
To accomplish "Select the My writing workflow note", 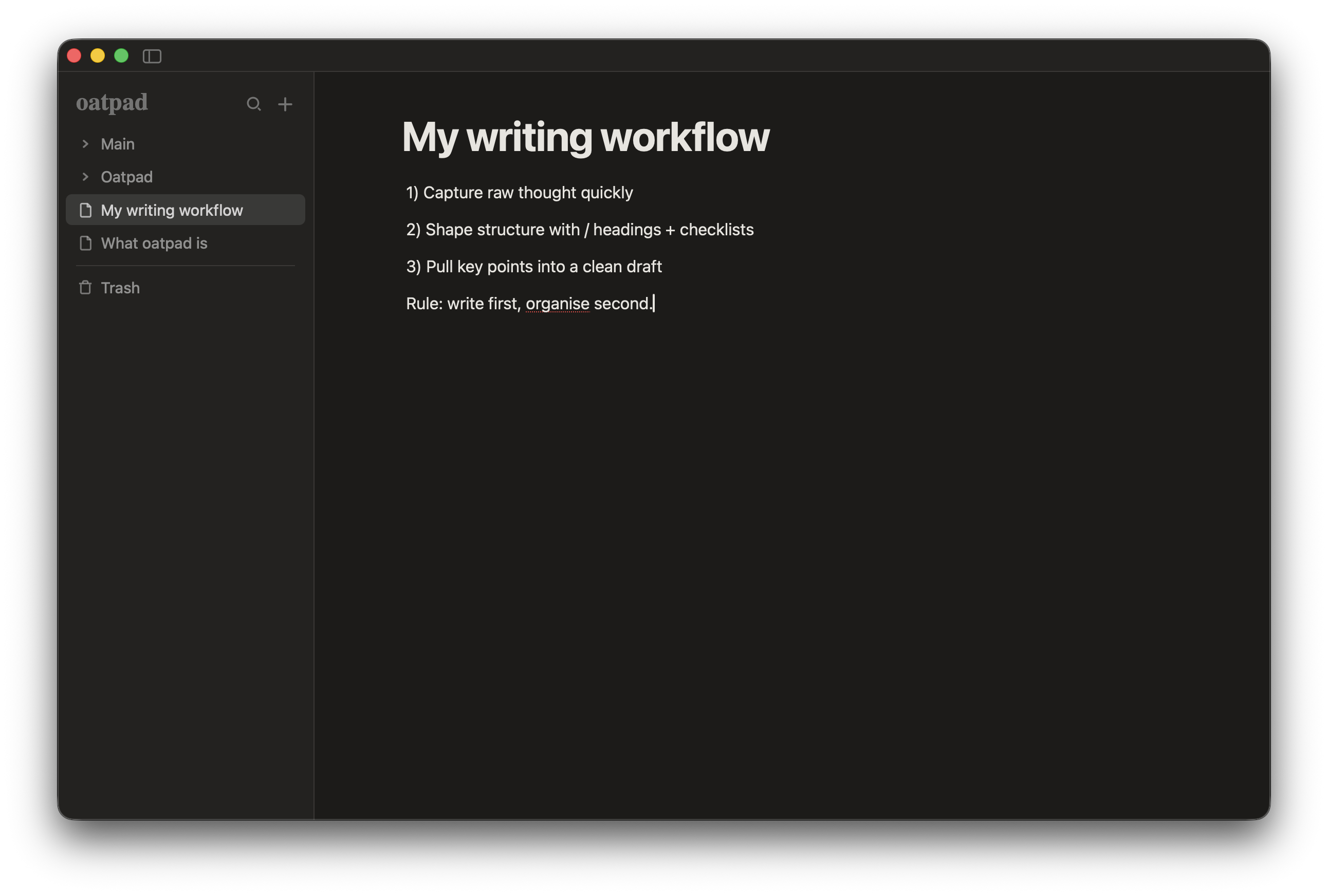I will (x=172, y=210).
